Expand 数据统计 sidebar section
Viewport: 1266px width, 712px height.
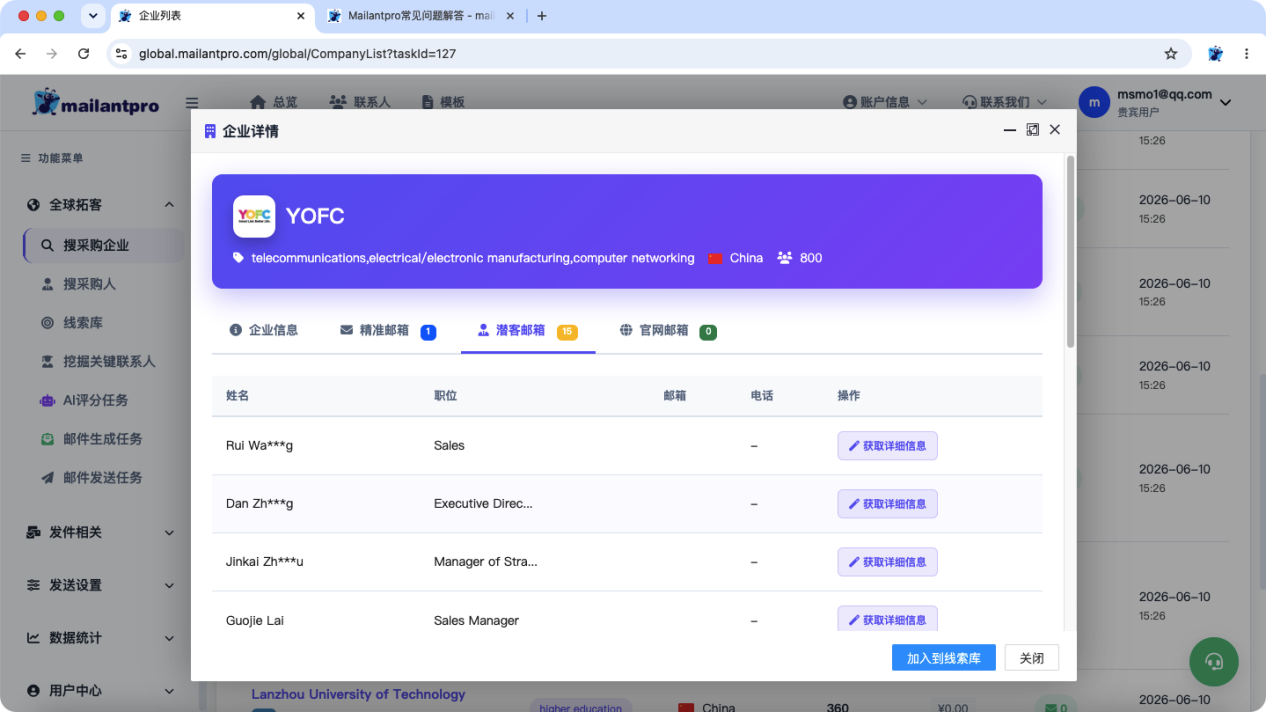[100, 638]
